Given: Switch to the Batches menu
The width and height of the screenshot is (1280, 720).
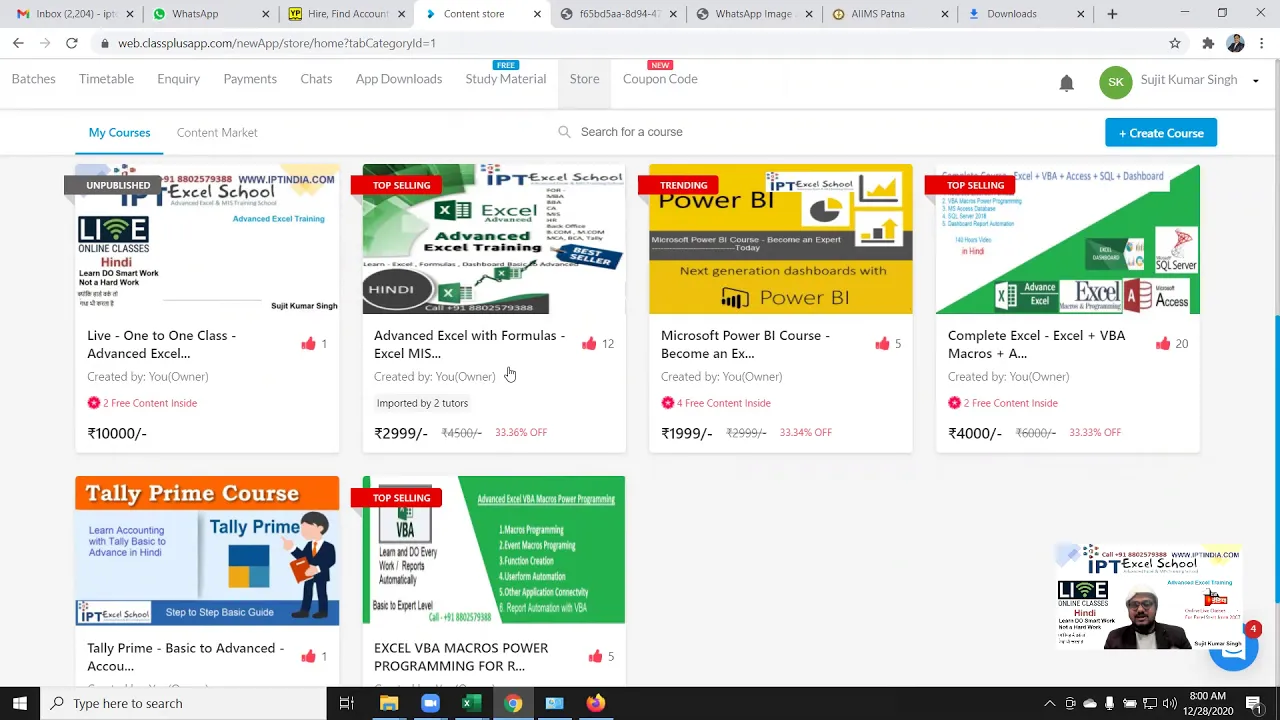Looking at the screenshot, I should (x=33, y=79).
